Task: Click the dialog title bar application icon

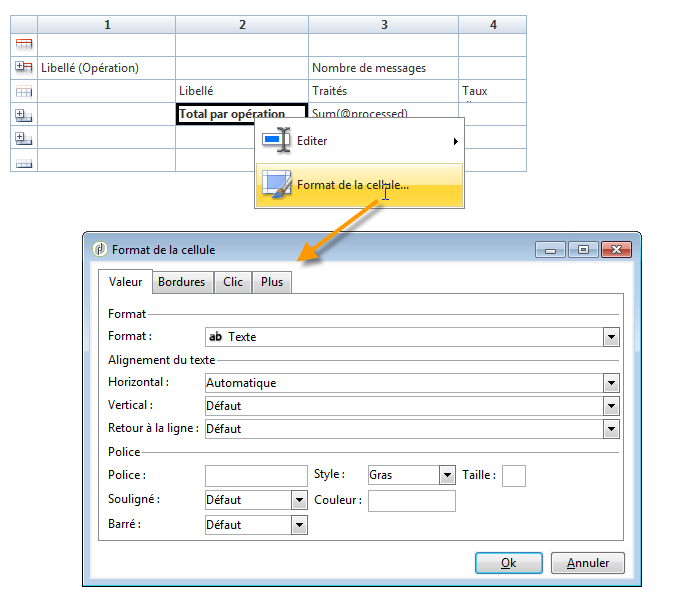Action: tap(100, 249)
